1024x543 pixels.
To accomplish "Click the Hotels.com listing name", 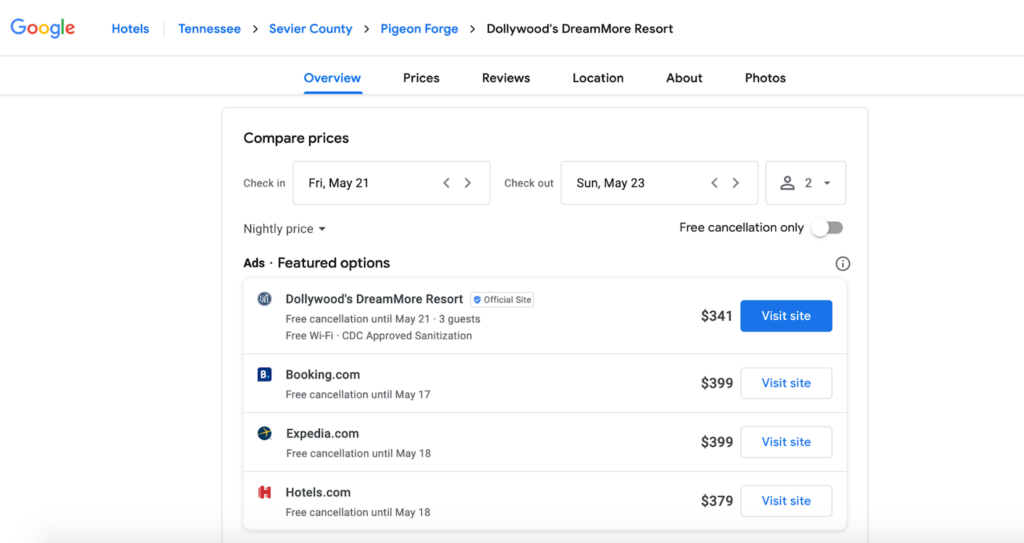I will (x=318, y=492).
